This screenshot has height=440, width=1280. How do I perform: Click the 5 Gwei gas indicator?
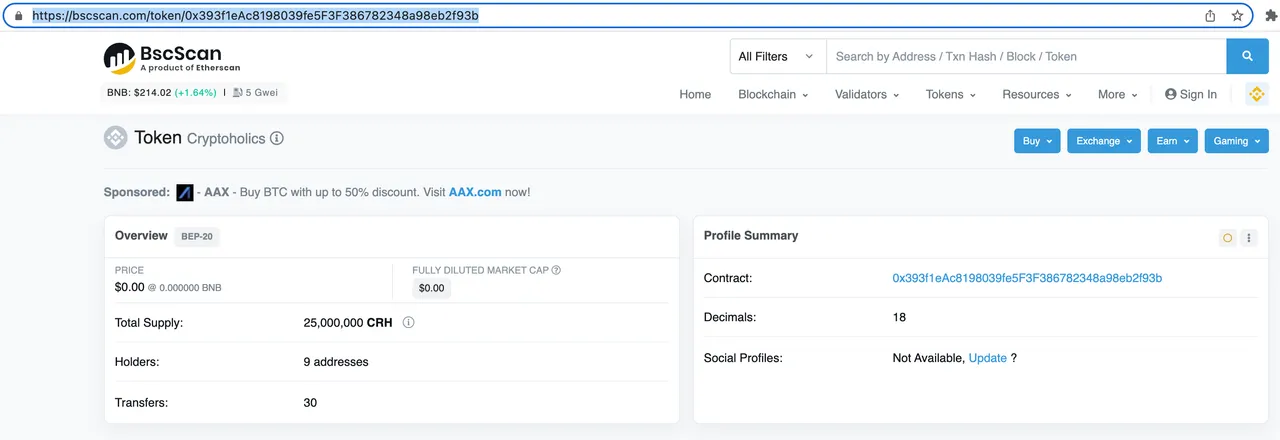[x=255, y=93]
